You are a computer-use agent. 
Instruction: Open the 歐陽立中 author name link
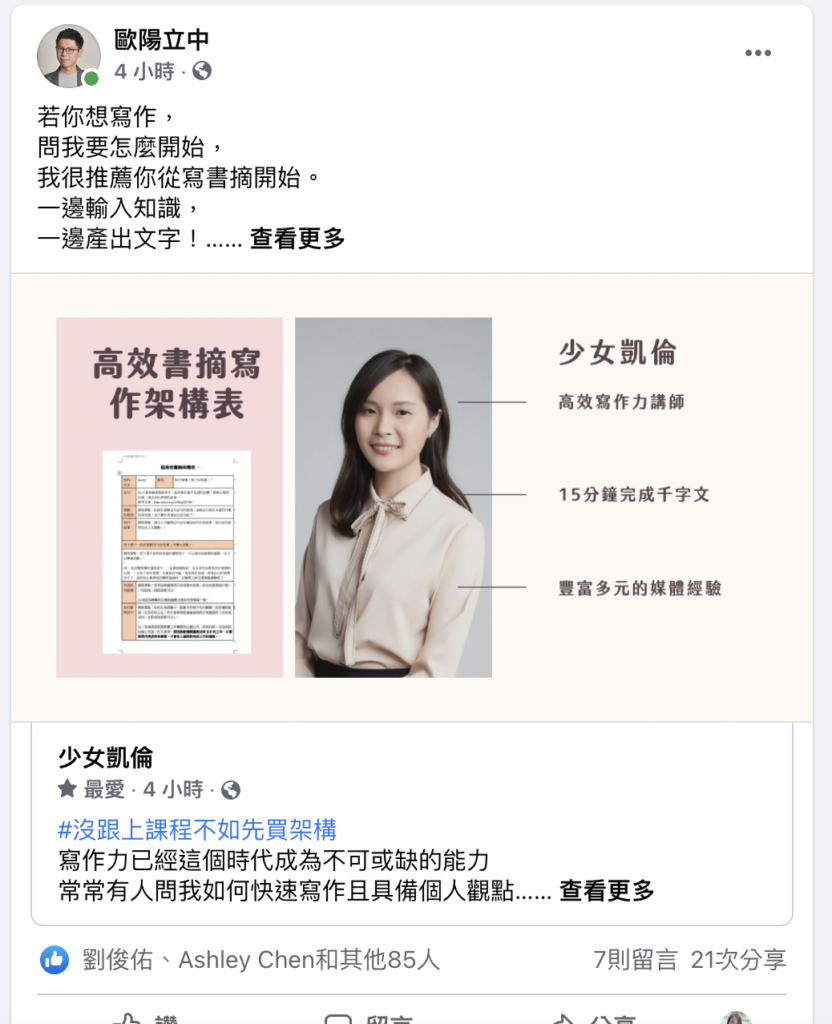[161, 40]
